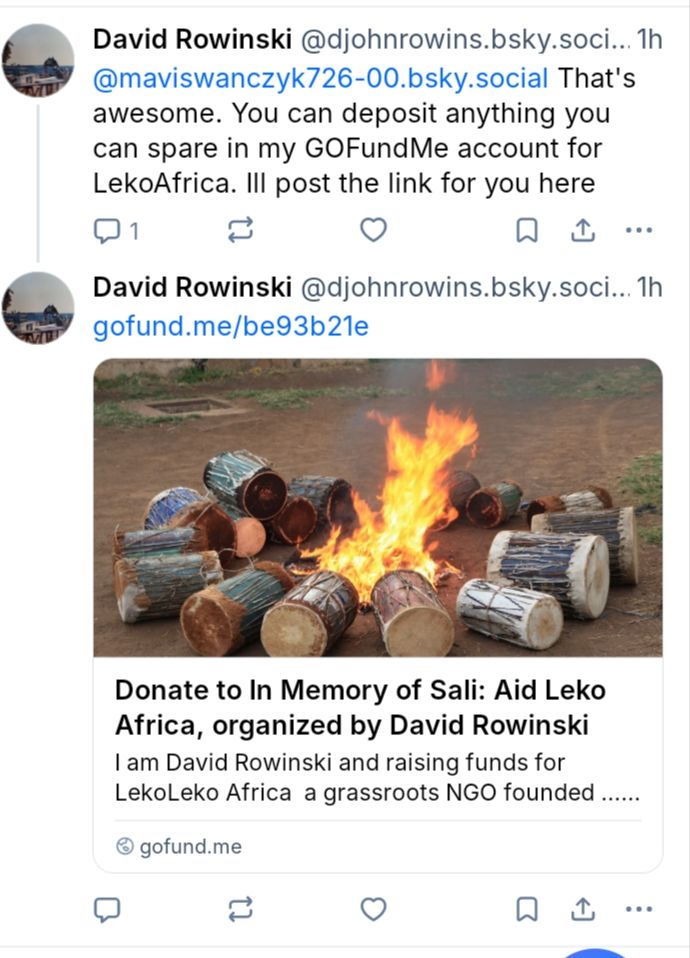
Task: Open the three-dot options menu on the first post
Action: click(638, 231)
